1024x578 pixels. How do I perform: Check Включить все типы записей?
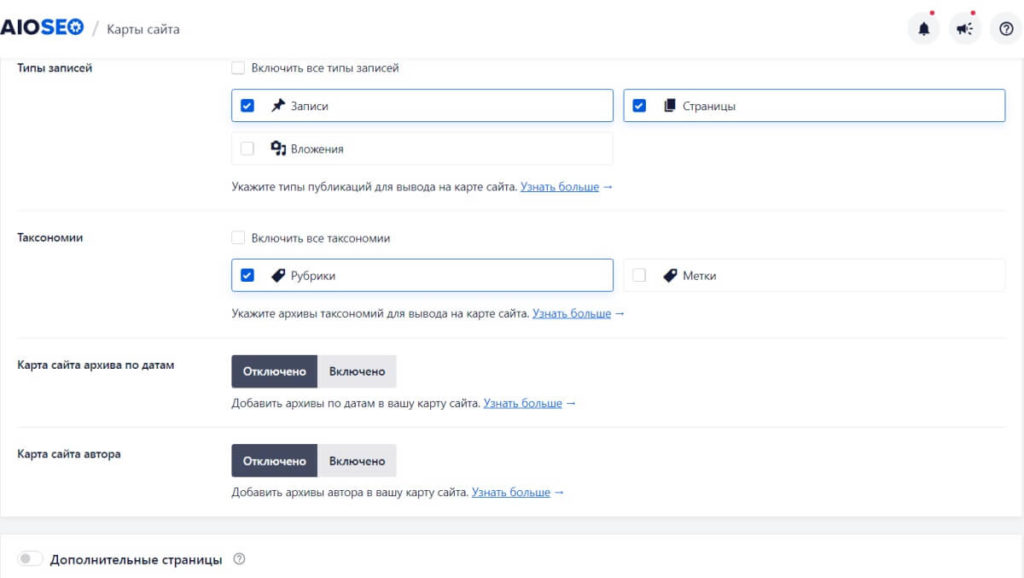pos(238,68)
